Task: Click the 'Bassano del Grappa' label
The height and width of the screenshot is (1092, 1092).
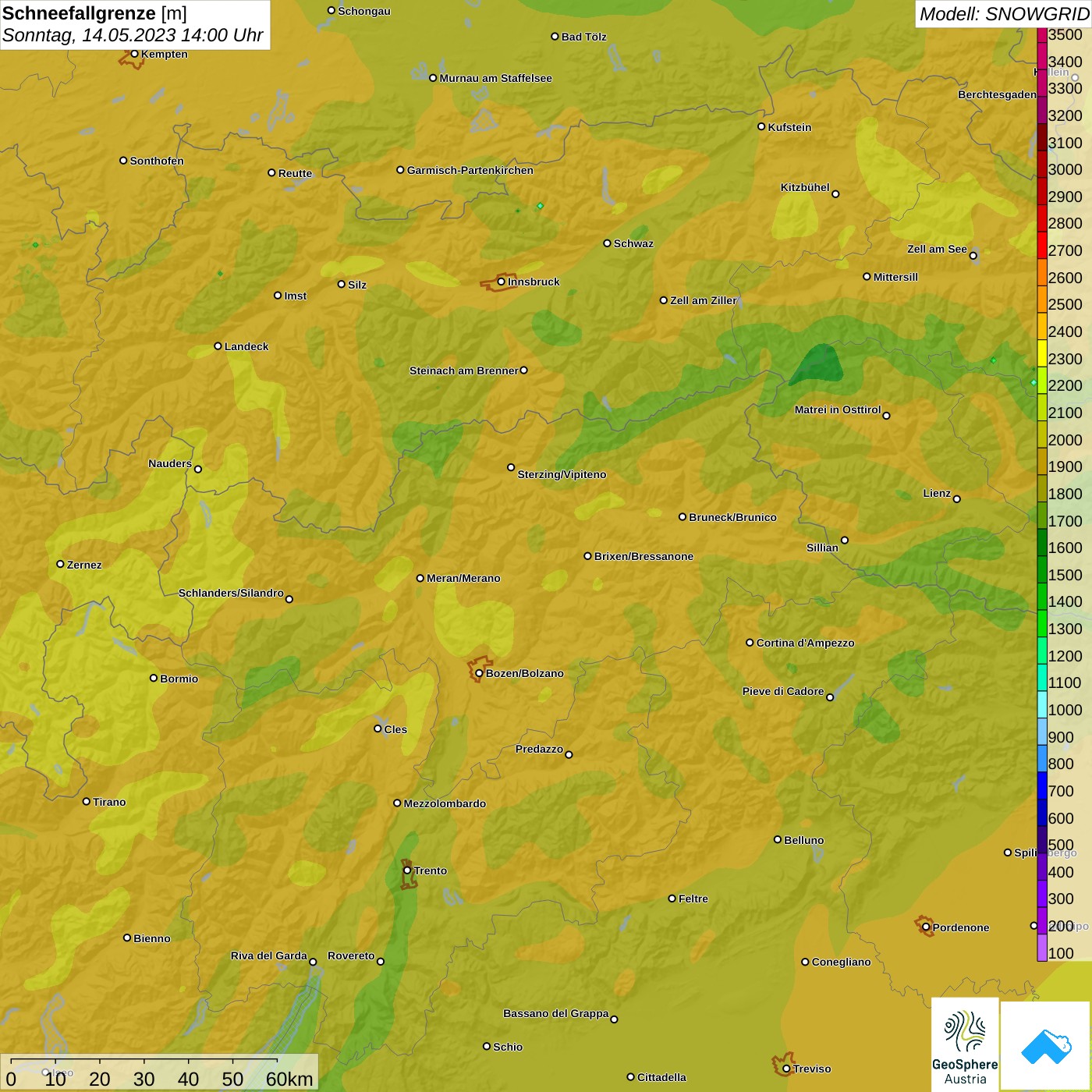Action: click(x=556, y=1013)
